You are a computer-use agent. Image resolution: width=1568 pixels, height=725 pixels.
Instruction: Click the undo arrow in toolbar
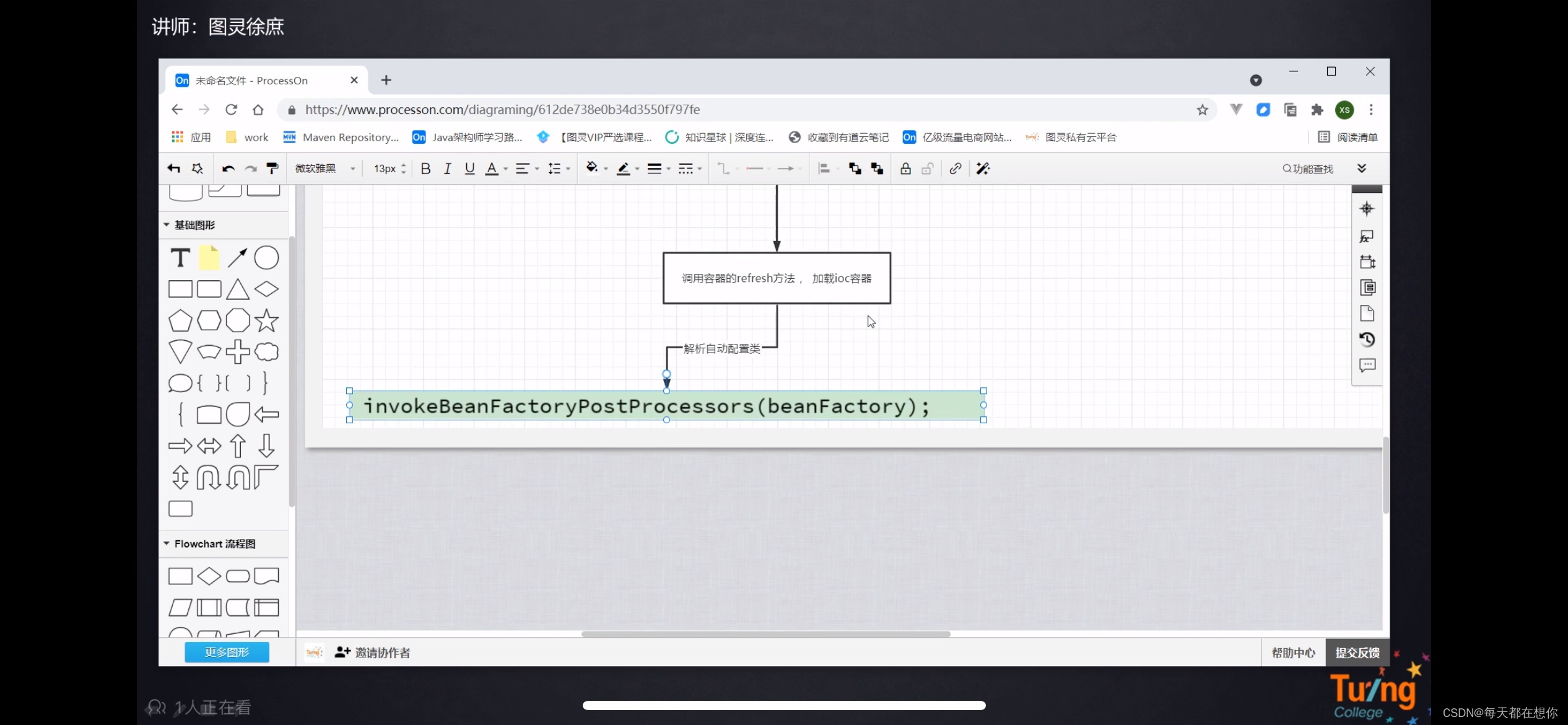coord(228,169)
